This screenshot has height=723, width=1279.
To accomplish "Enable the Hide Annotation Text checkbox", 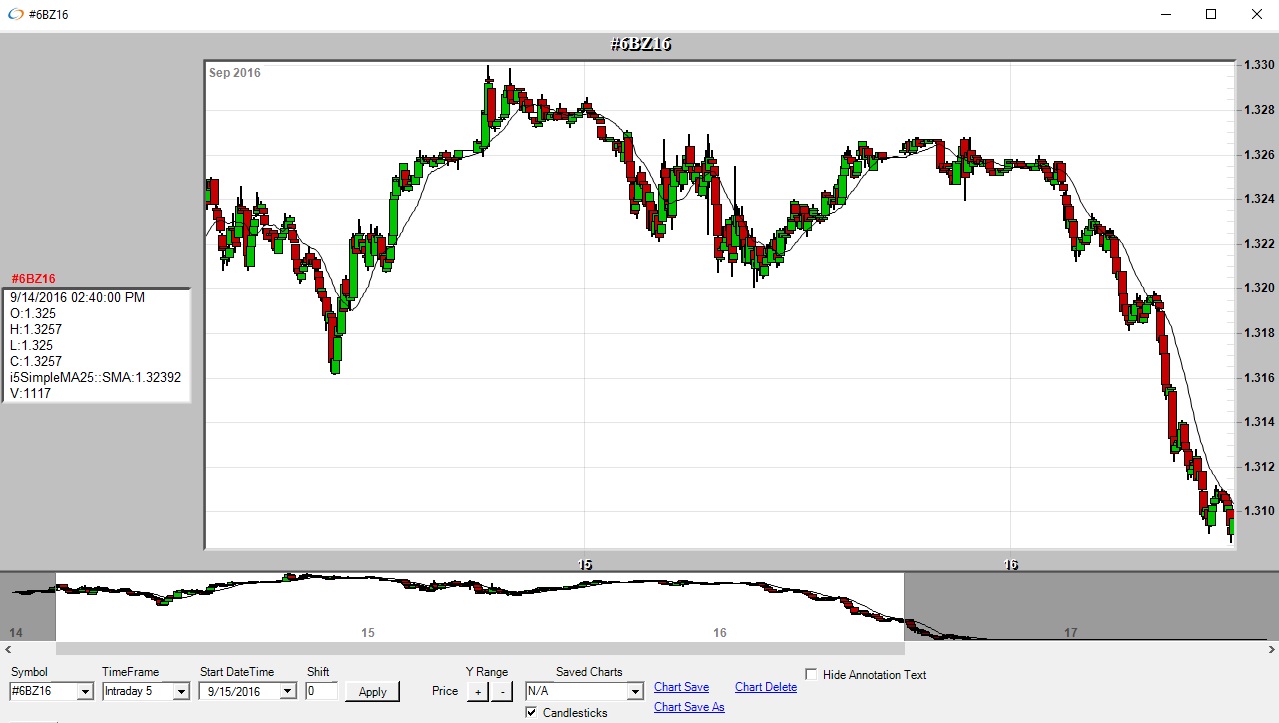I will point(811,675).
